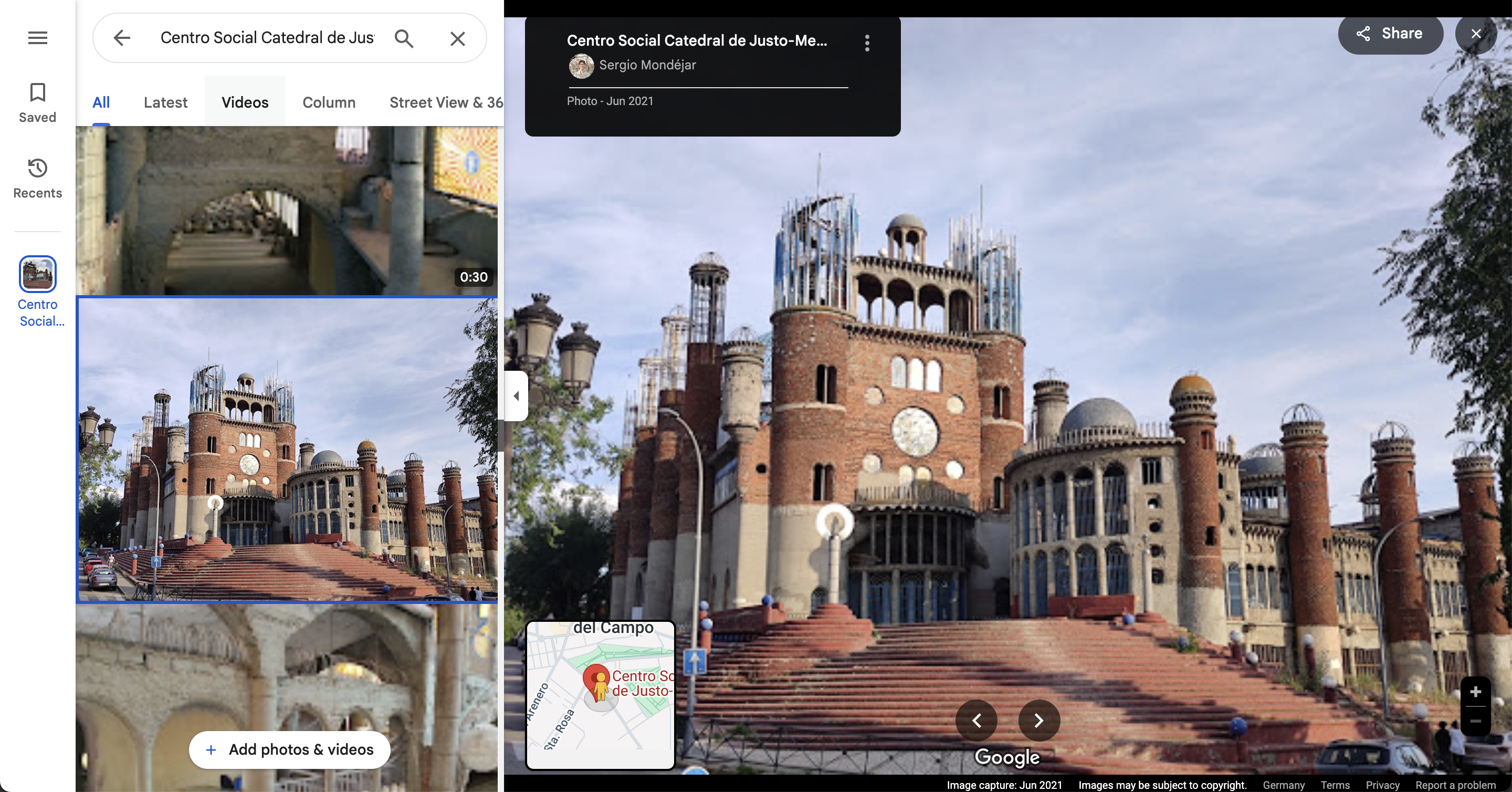Open the Saved places panel
This screenshot has width=1512, height=792.
38,103
